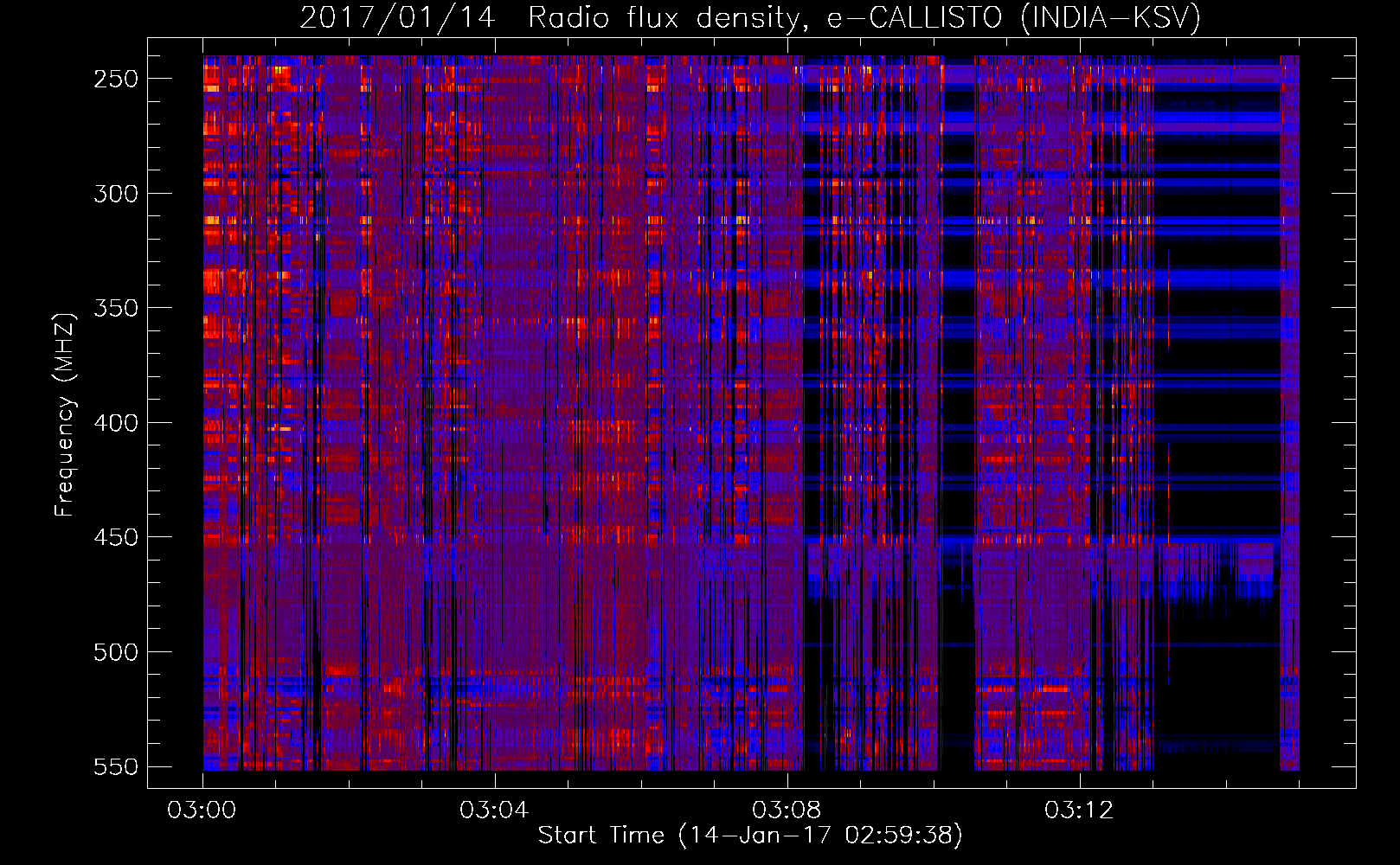
Task: Click the plot title '2017/01/14 Radio flux density, e-CALLISTO (INDIA-KSV)'
Action: (x=750, y=17)
